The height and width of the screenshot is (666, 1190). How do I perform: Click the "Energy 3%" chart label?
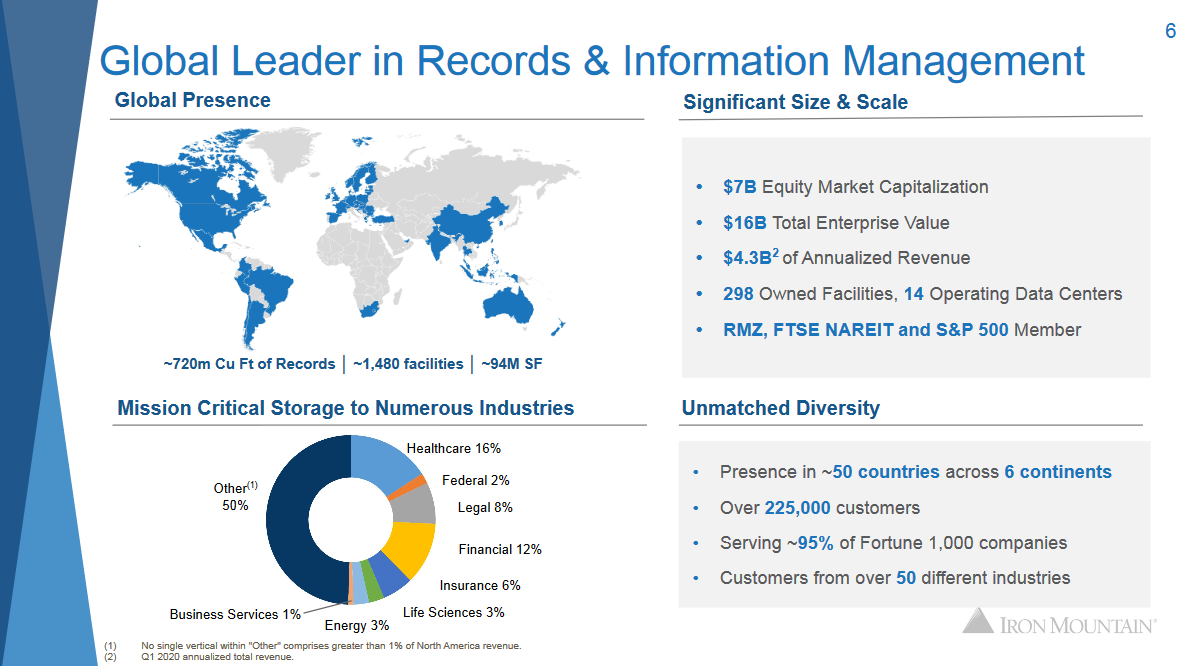pyautogui.click(x=357, y=625)
